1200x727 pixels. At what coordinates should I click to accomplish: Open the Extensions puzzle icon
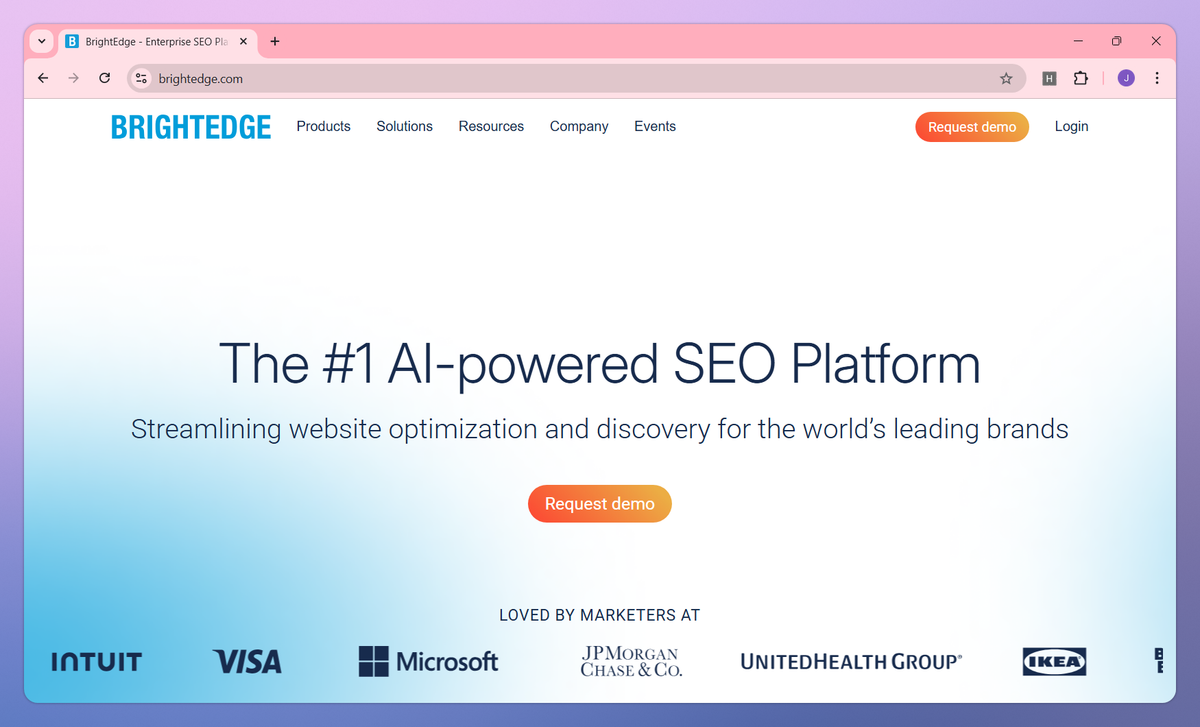tap(1080, 78)
